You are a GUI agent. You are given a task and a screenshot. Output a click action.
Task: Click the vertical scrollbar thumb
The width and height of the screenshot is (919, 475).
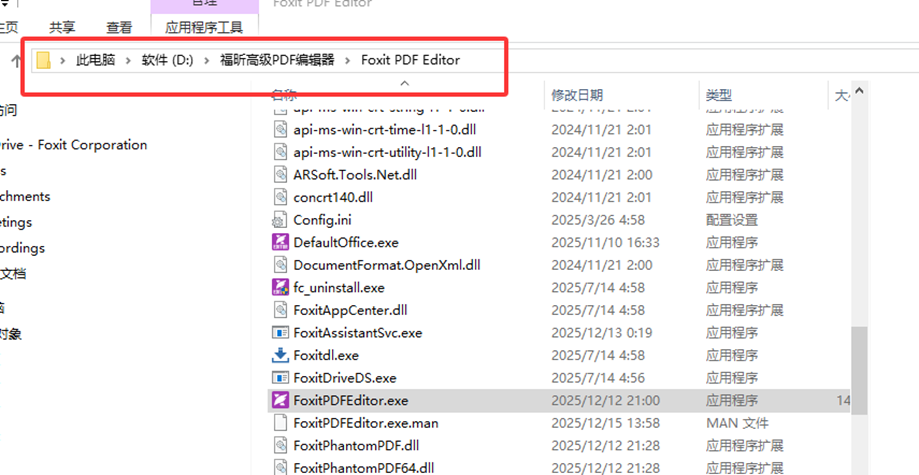point(859,371)
